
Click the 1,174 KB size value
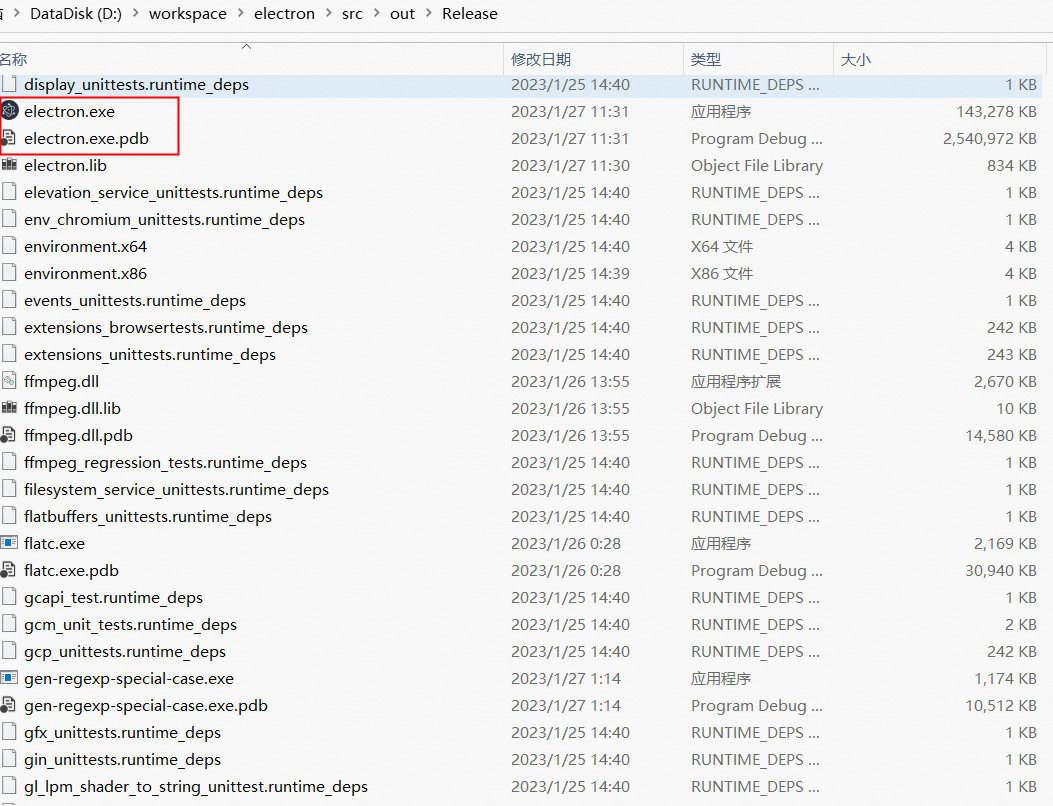coord(1006,678)
